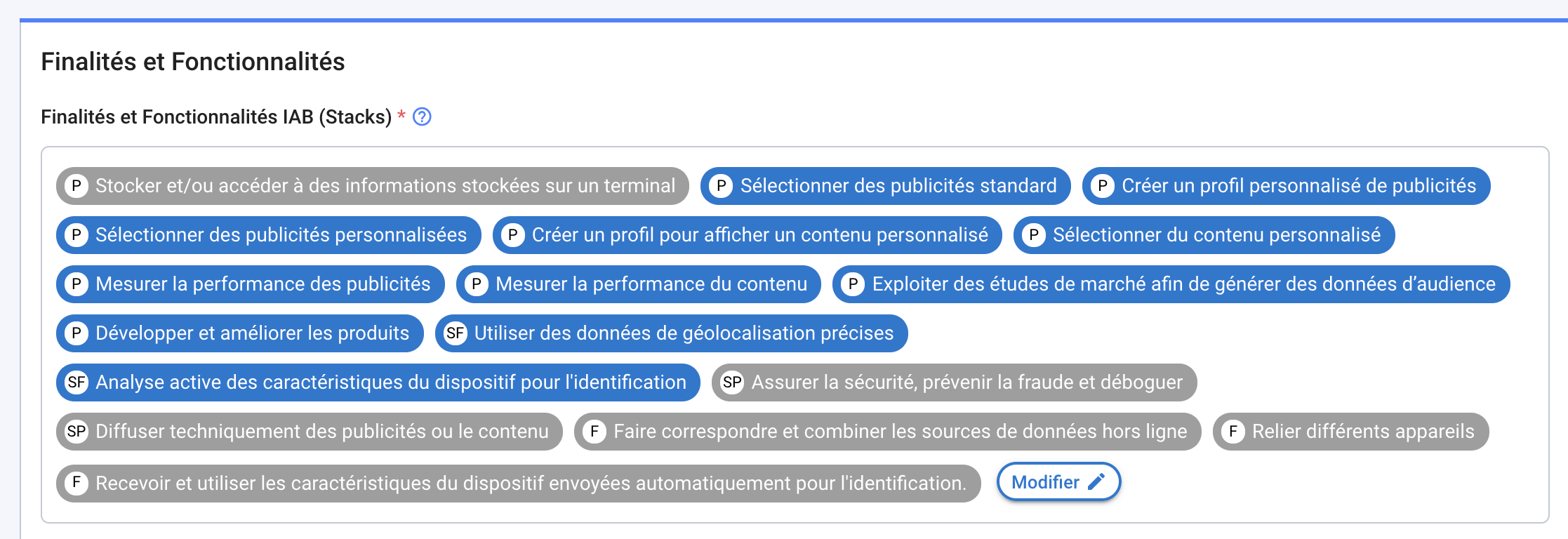Click the P badge on "Sélectionner des publicités standard"
1568x539 pixels.
pyautogui.click(x=720, y=186)
